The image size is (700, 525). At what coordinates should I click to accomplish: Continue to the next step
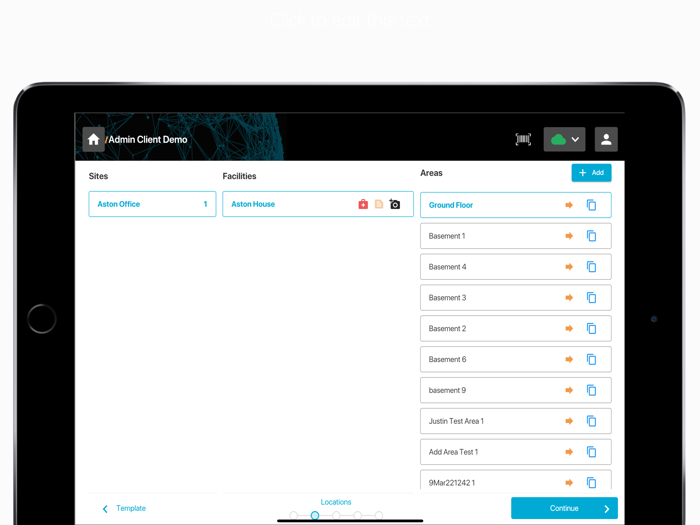564,508
